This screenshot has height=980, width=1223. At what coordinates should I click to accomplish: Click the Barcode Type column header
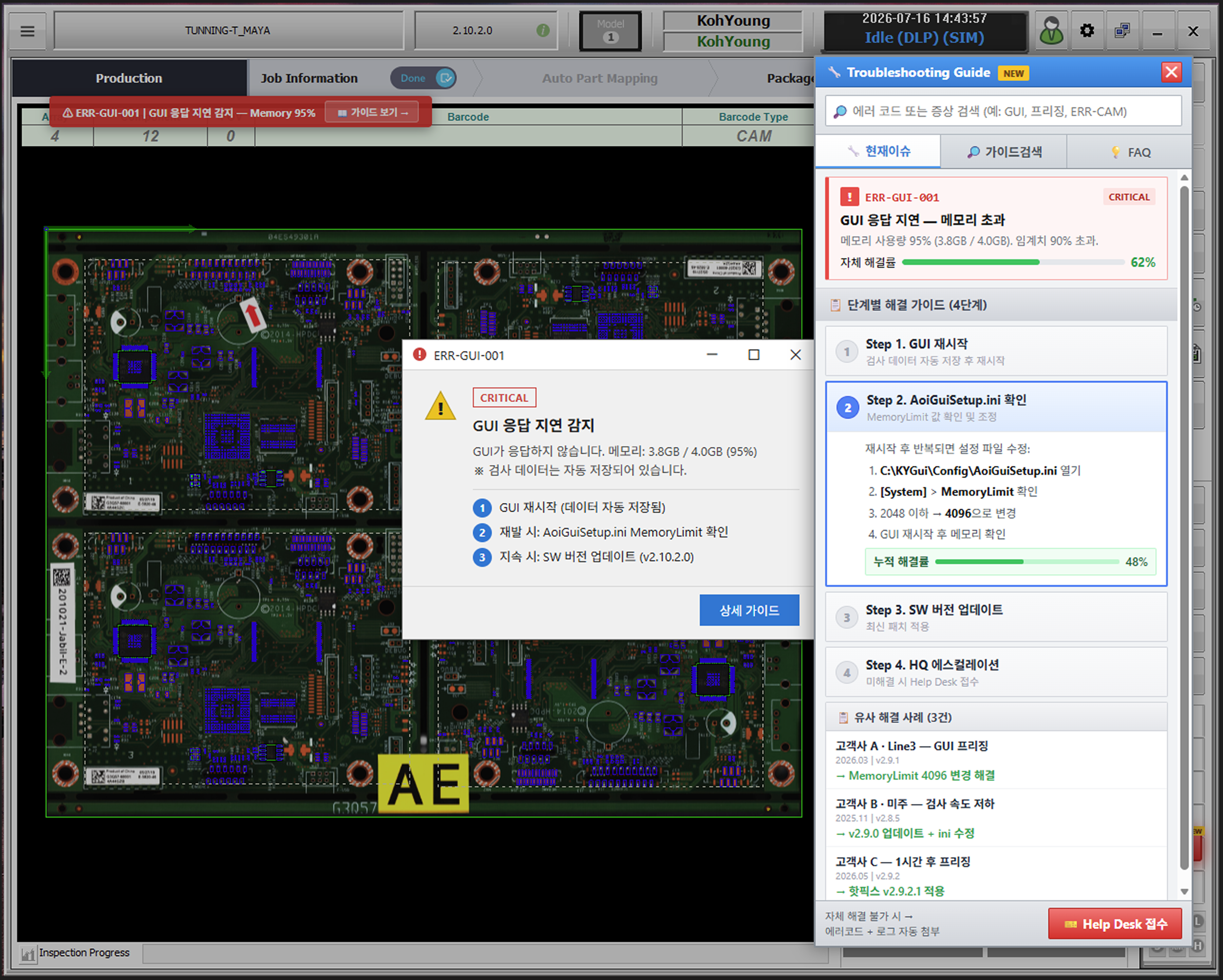pos(753,117)
